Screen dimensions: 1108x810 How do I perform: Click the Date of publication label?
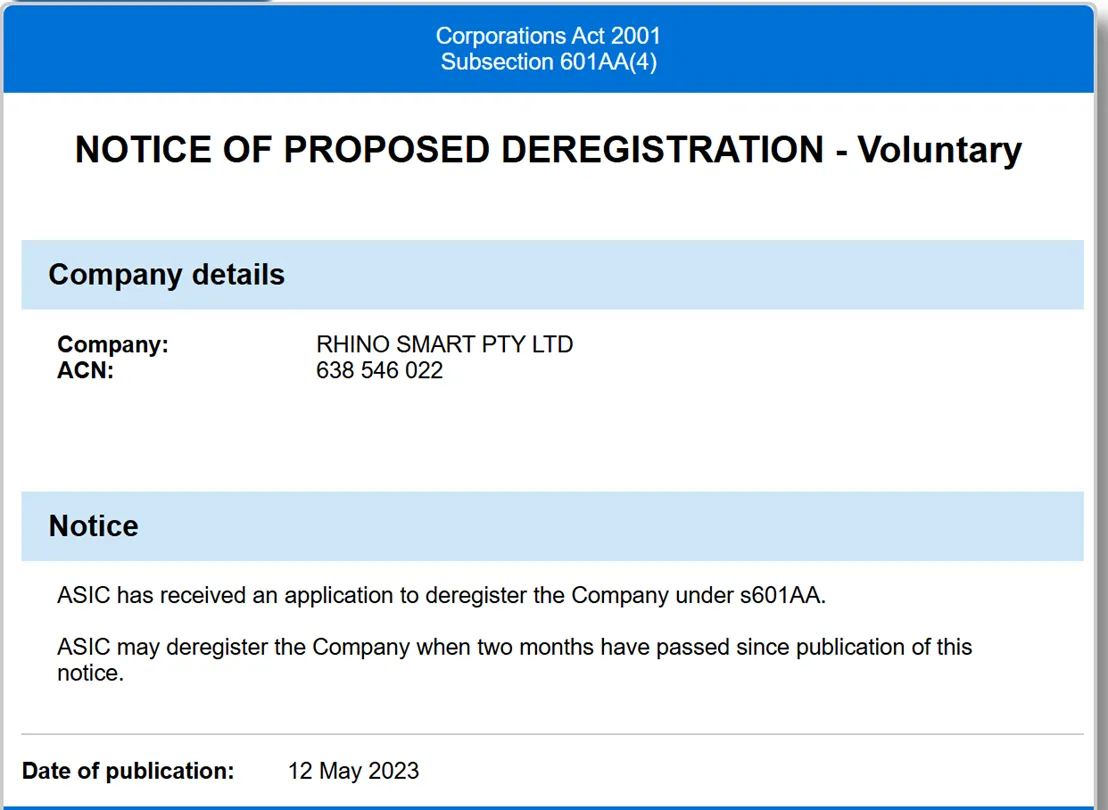[128, 770]
